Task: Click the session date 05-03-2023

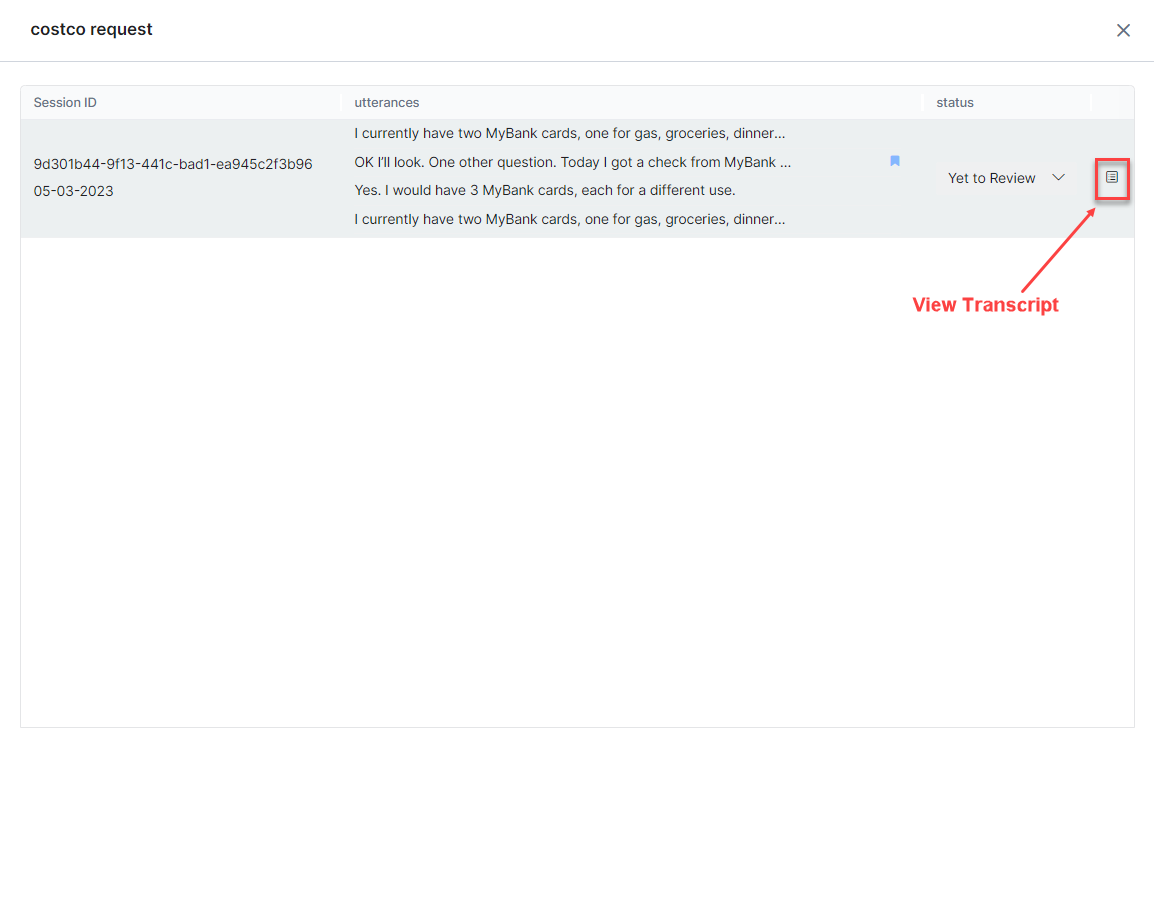Action: [x=74, y=191]
